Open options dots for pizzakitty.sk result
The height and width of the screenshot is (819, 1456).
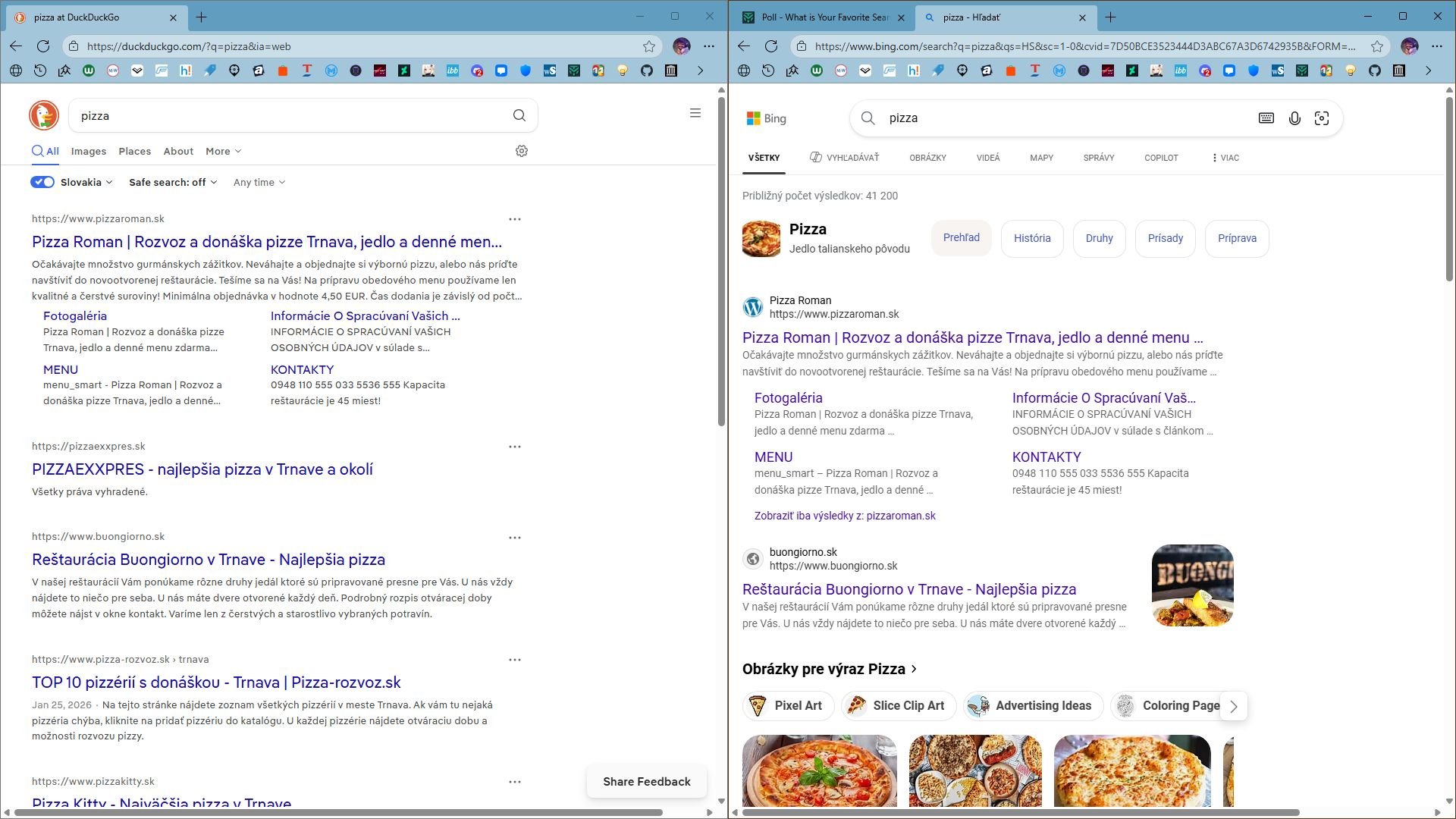(x=515, y=782)
